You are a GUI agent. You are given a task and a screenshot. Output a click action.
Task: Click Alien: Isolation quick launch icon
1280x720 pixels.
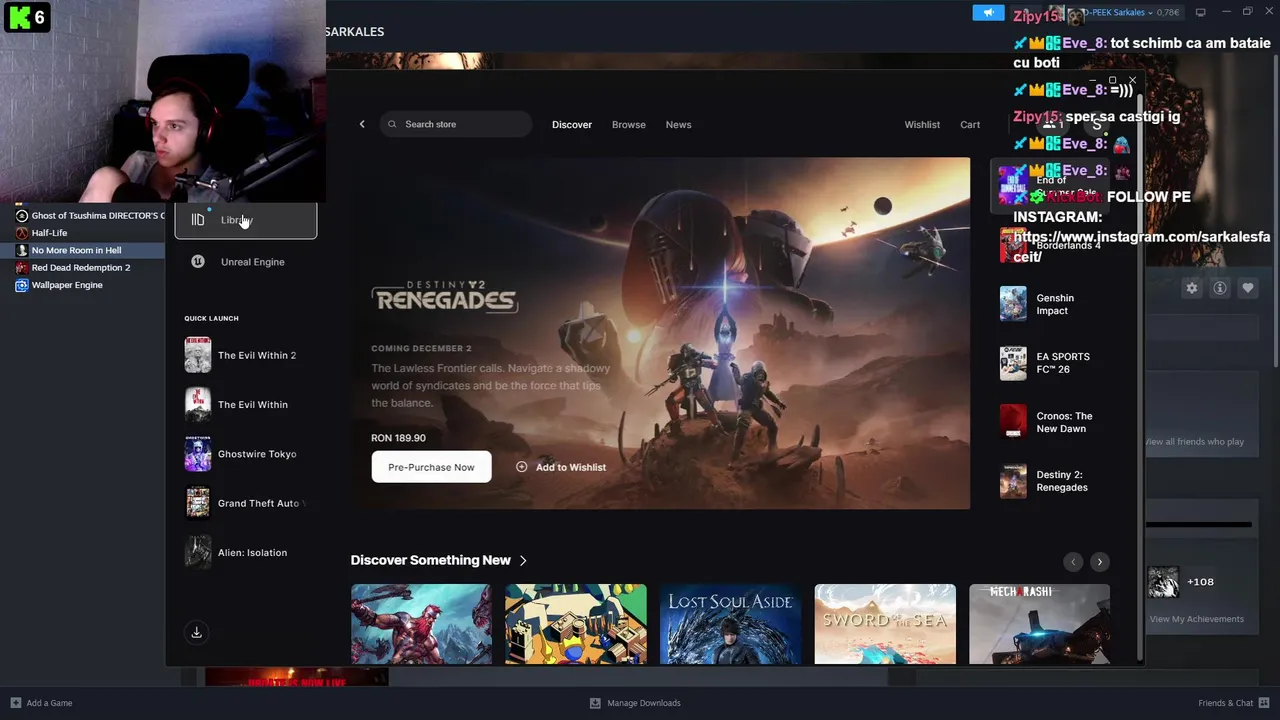tap(198, 552)
